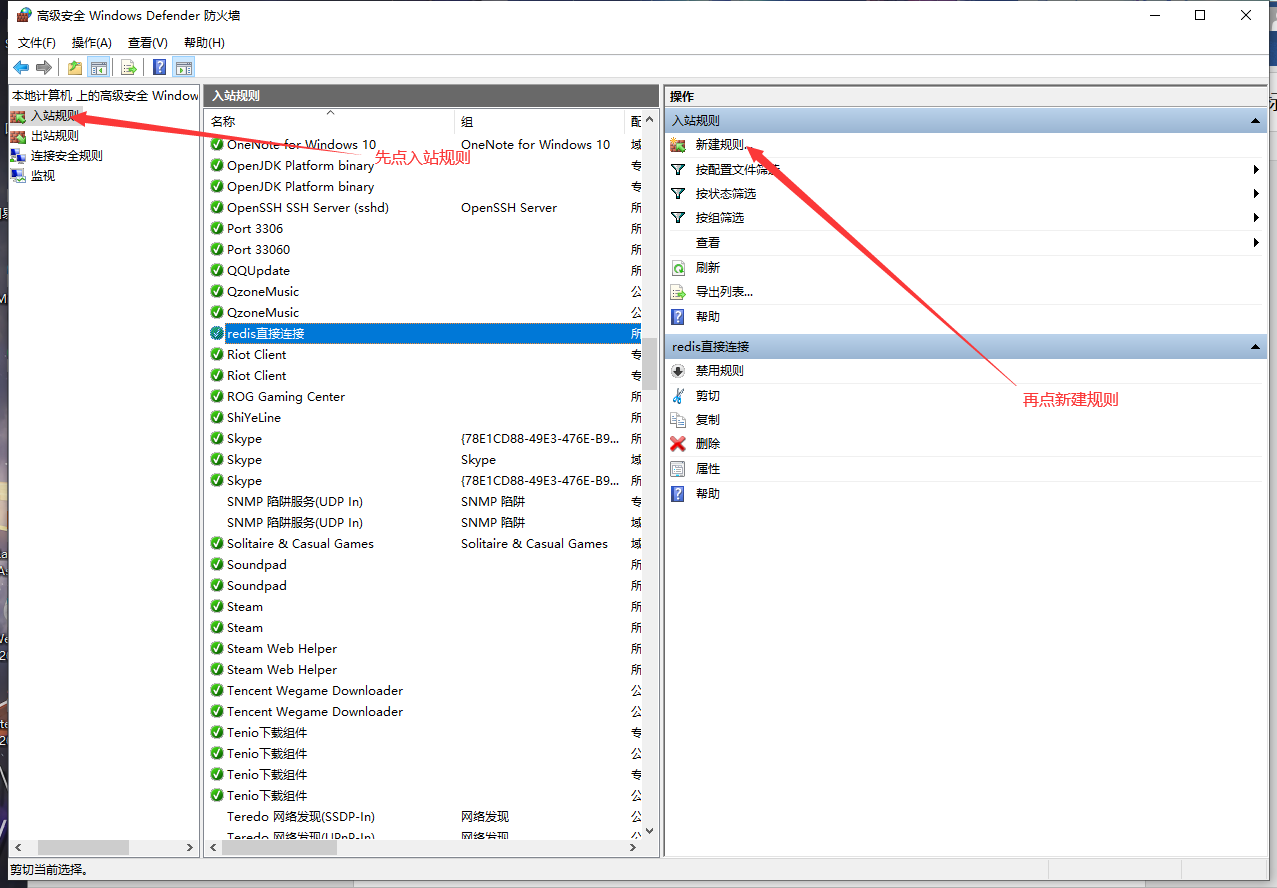
Task: Click the green check icon beside Port 3306
Action: pyautogui.click(x=217, y=229)
